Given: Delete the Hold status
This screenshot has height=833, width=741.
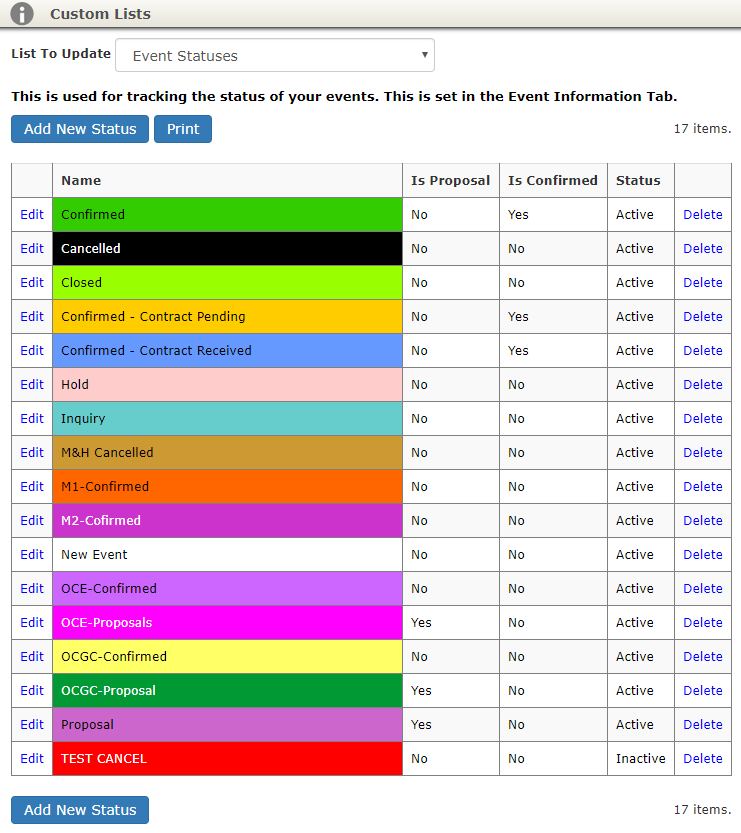Looking at the screenshot, I should click(703, 385).
